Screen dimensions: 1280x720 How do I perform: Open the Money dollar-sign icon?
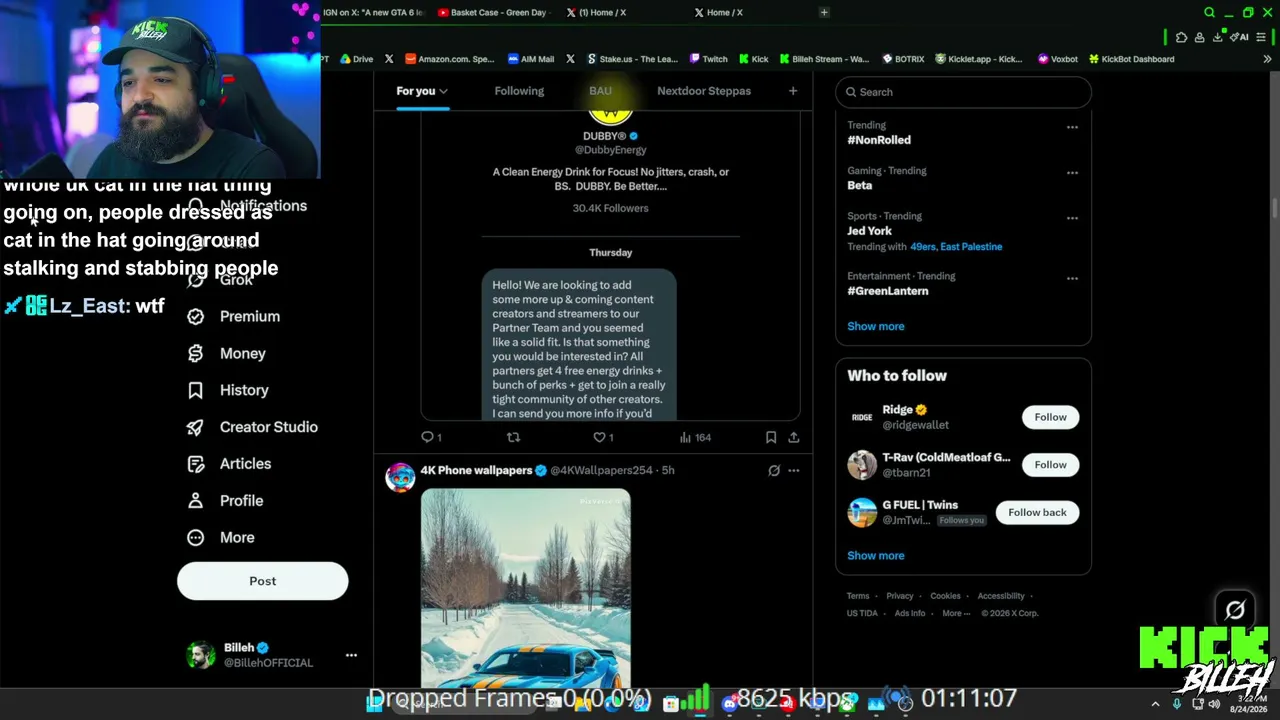coord(195,353)
